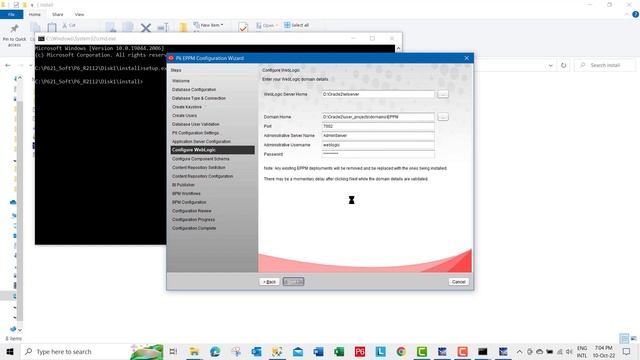The width and height of the screenshot is (640, 360).
Task: Click the Administrative Username field
Action: click(378, 145)
